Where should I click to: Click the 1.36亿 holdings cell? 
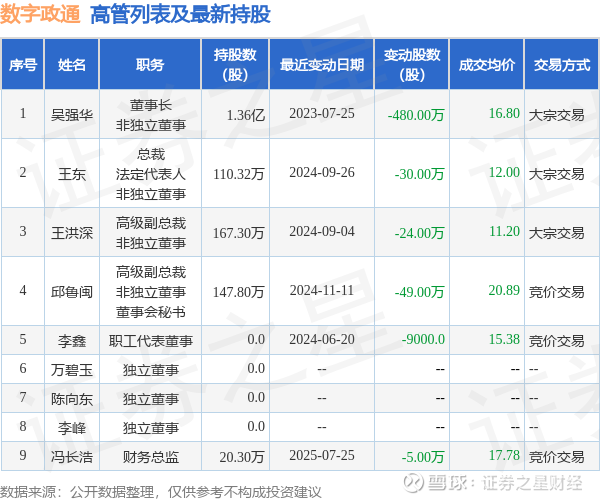point(246,115)
